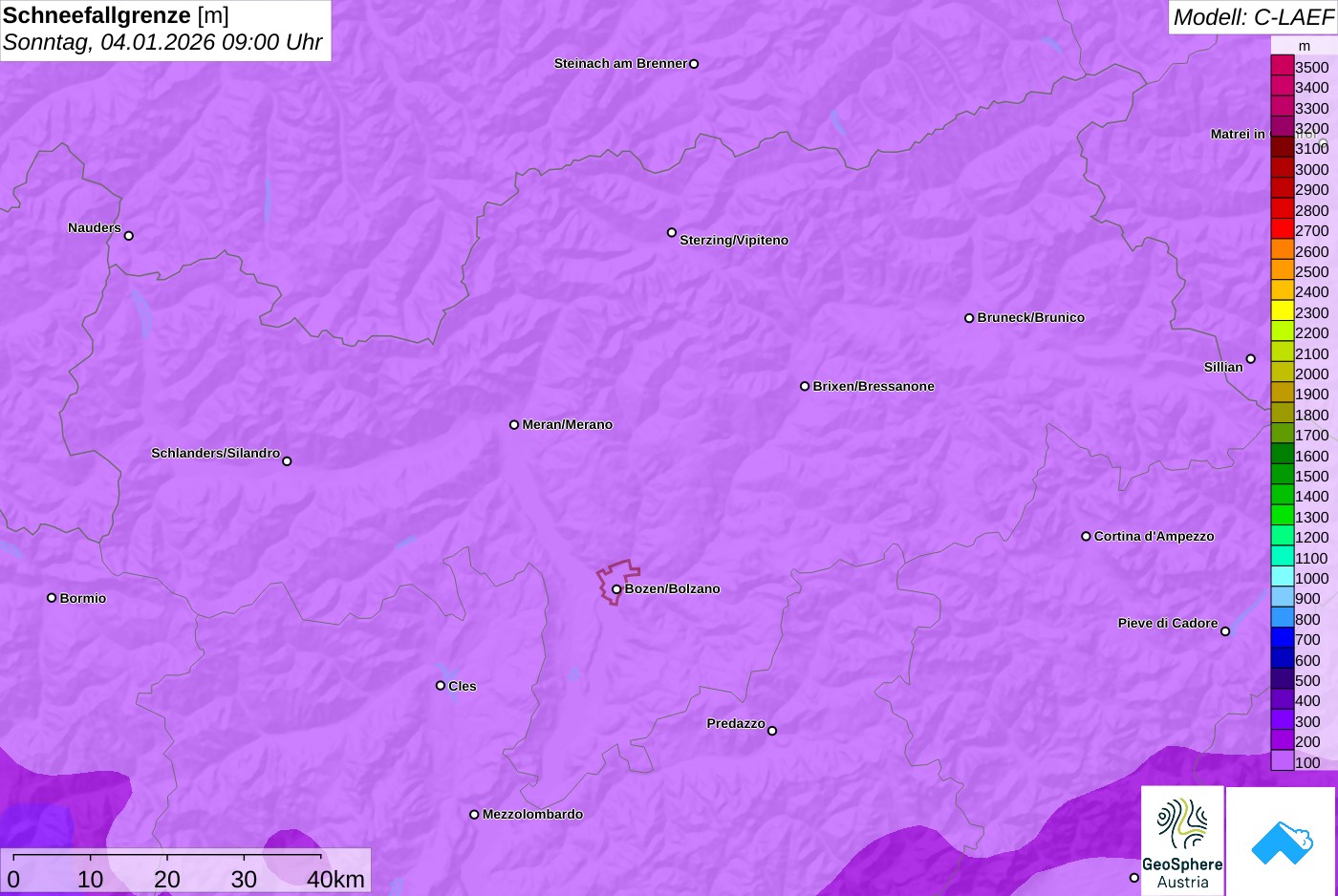Image resolution: width=1338 pixels, height=896 pixels.
Task: Select the Brixen/Bressanone marker dot
Action: tap(805, 387)
